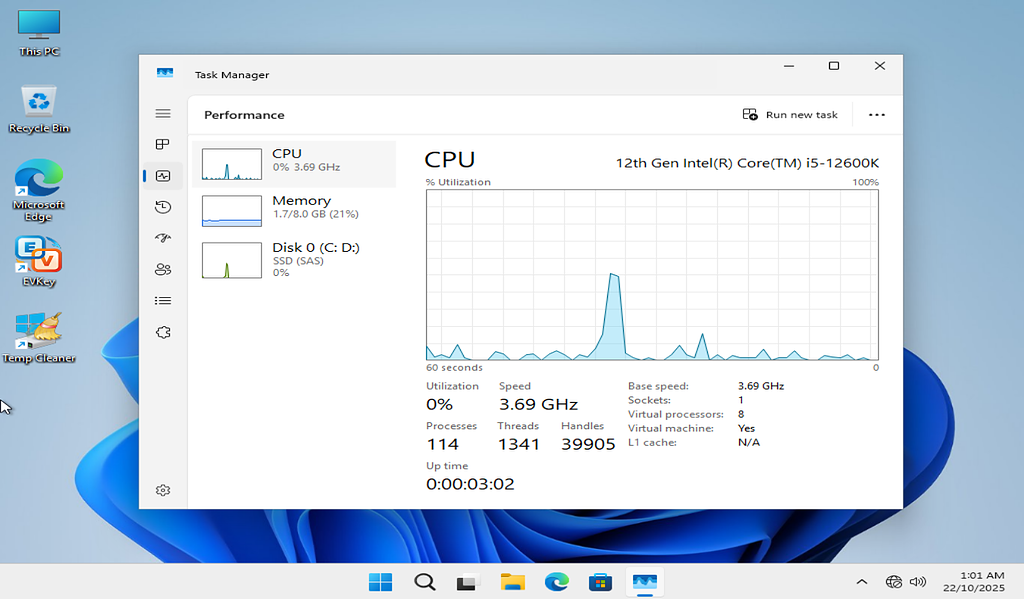Click the CPU utilization graph
Screen dimensions: 1024x599
[652, 275]
